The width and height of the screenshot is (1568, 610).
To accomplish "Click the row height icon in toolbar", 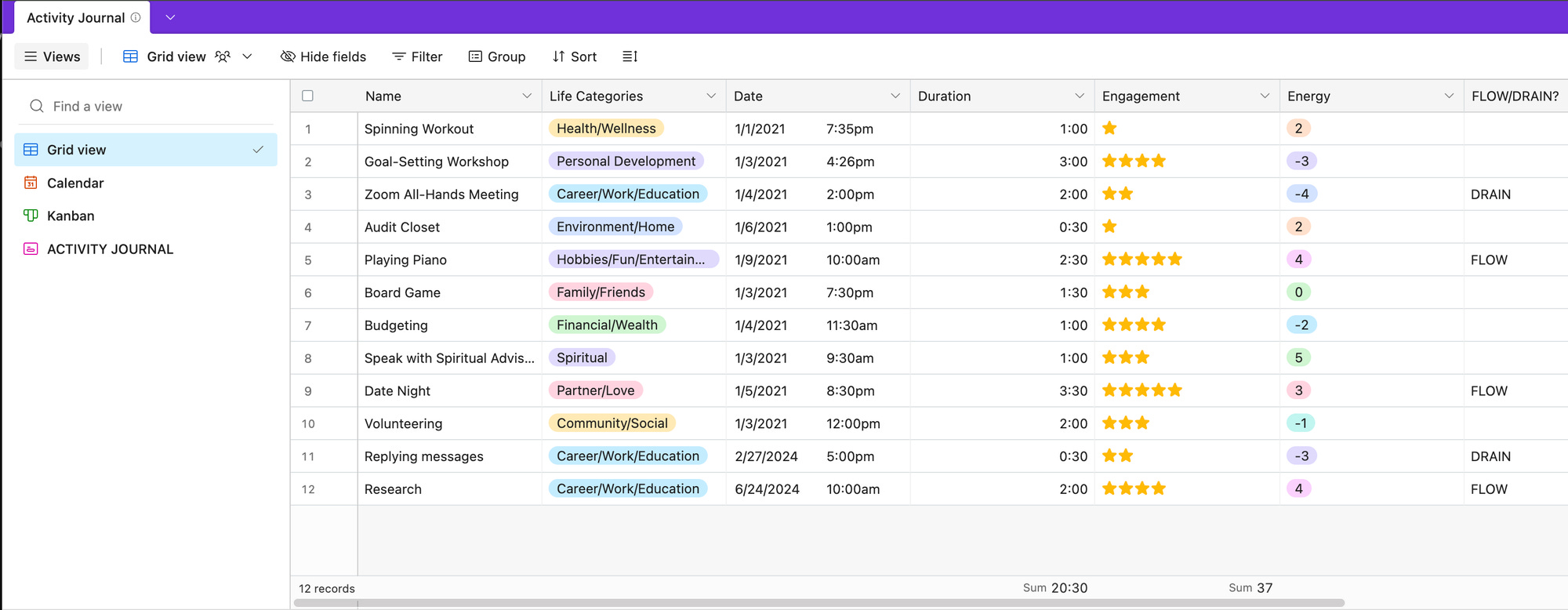I will (630, 56).
